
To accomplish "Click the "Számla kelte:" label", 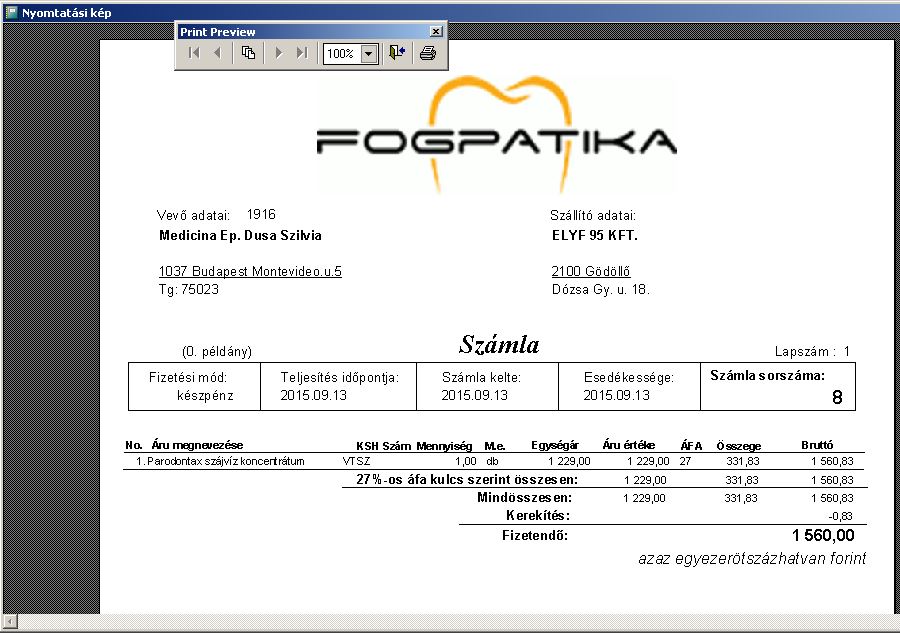I will tap(481, 377).
